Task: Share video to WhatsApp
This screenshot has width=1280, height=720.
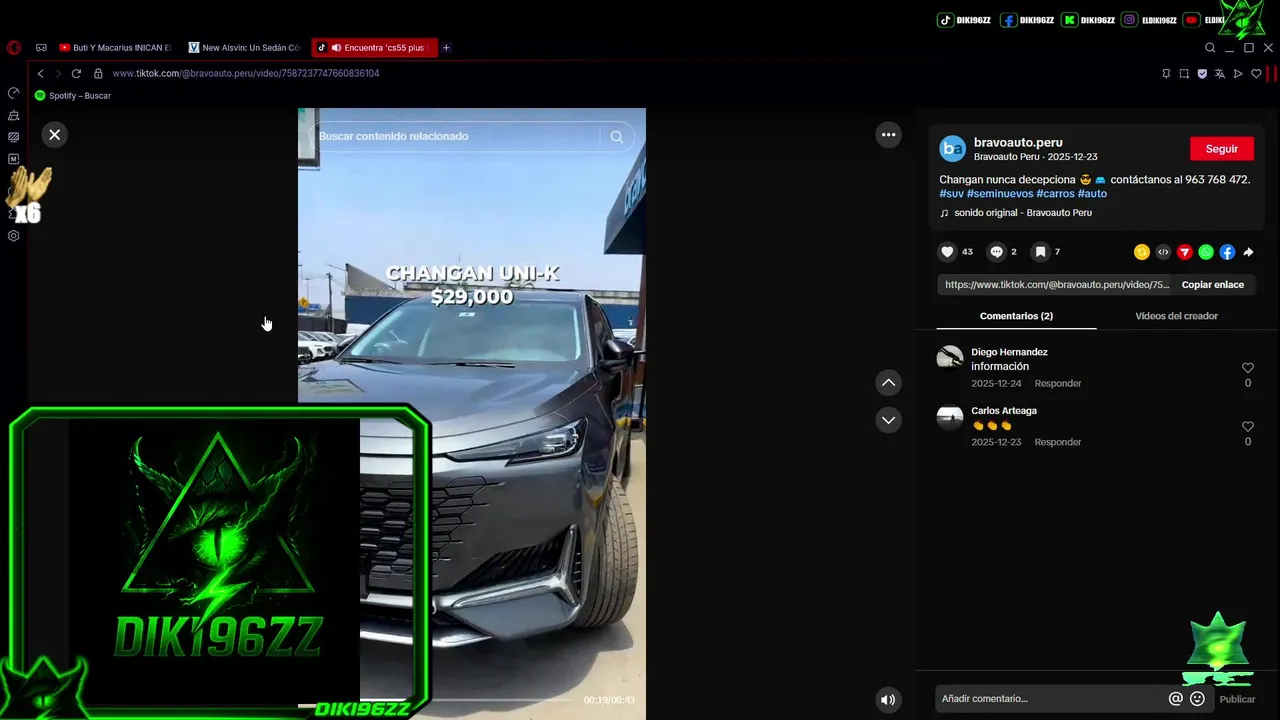Action: click(x=1206, y=252)
